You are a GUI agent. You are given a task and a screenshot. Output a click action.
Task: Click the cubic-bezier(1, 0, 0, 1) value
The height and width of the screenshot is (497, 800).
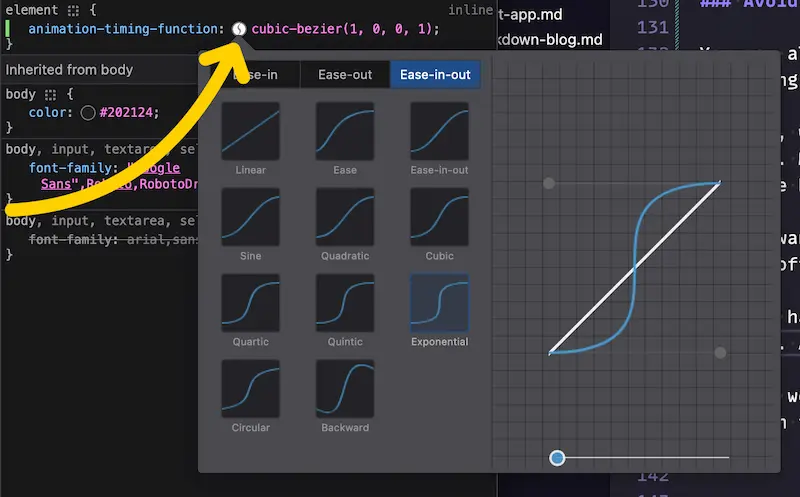coord(342,29)
